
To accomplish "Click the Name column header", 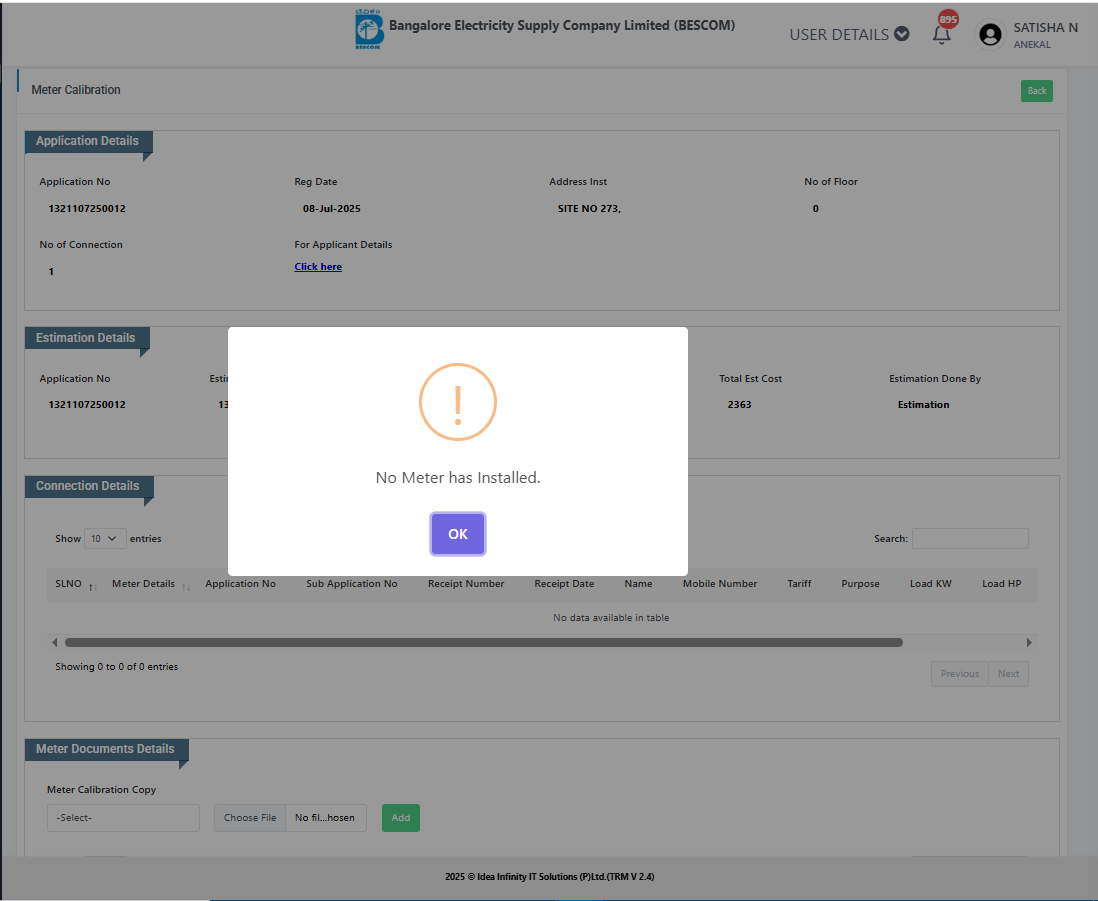I will [x=638, y=584].
